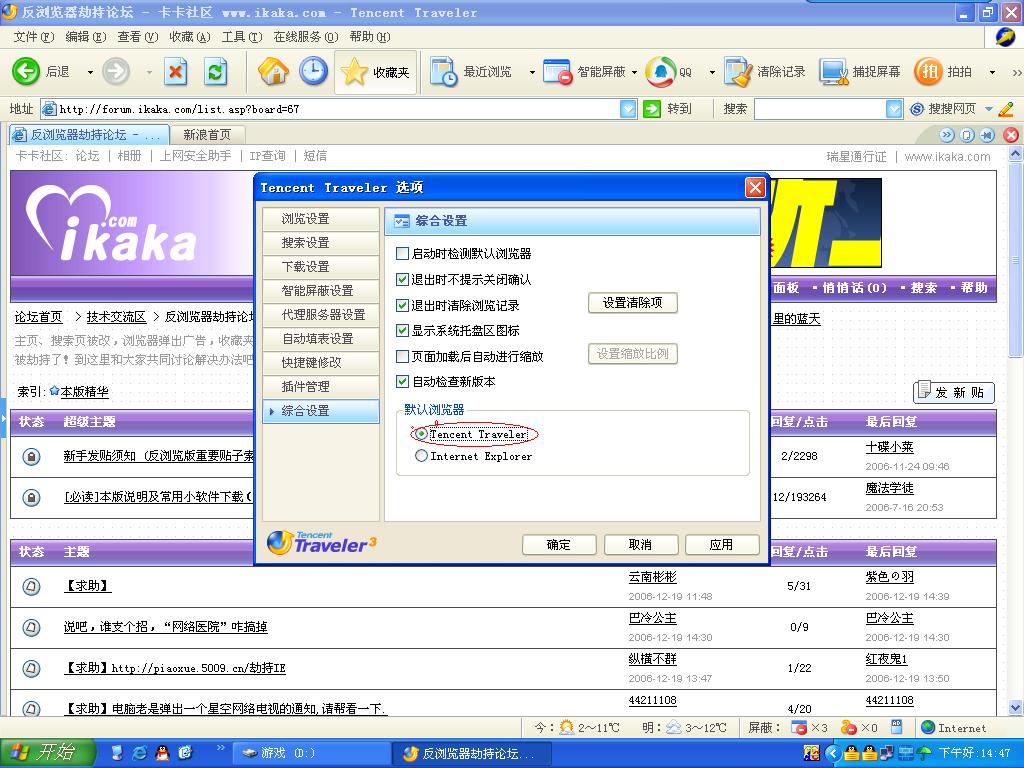Viewport: 1024px width, 768px height.
Task: Click the green Back arrow icon
Action: coord(26,71)
